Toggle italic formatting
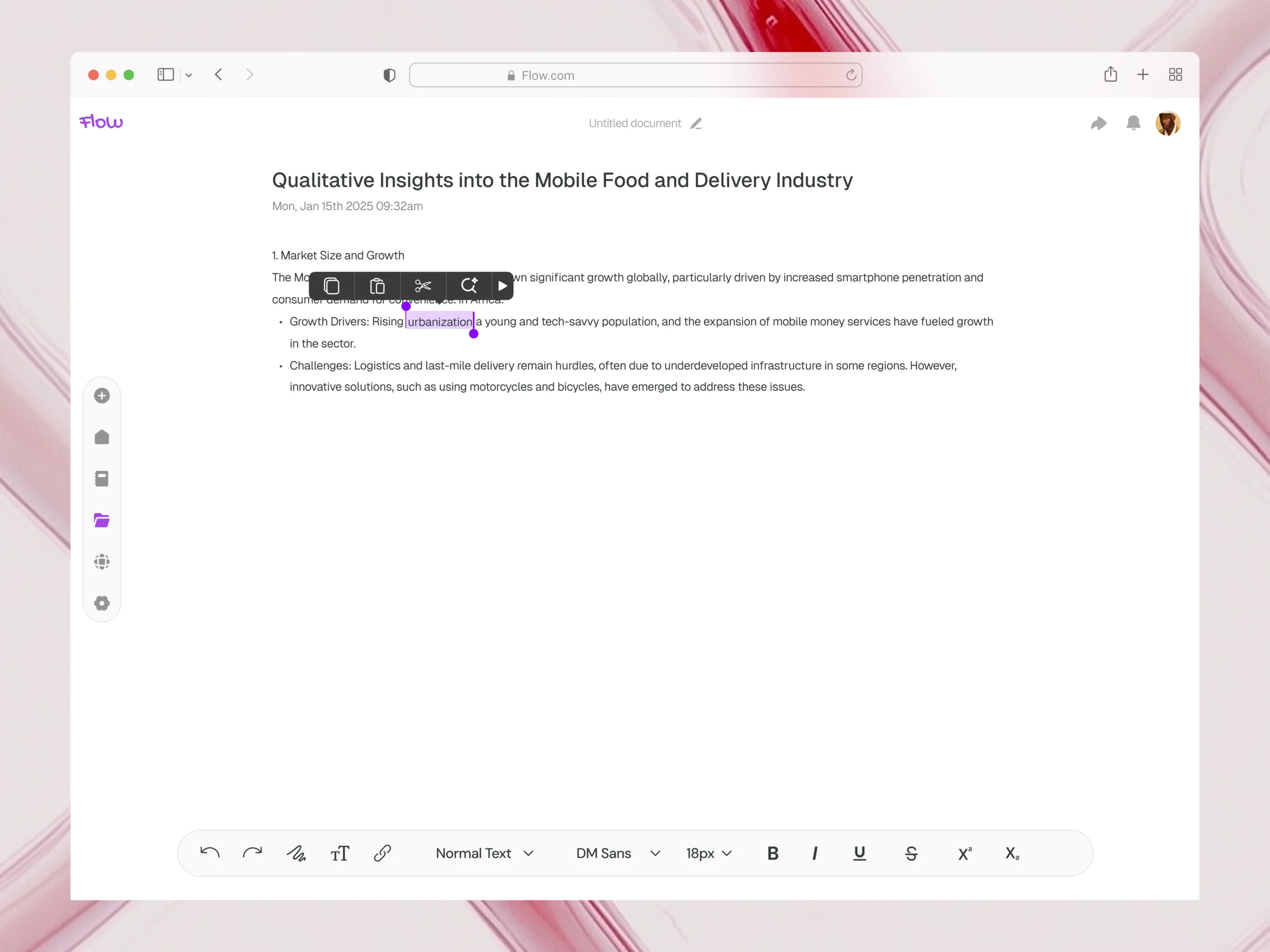Image resolution: width=1270 pixels, height=952 pixels. click(815, 853)
